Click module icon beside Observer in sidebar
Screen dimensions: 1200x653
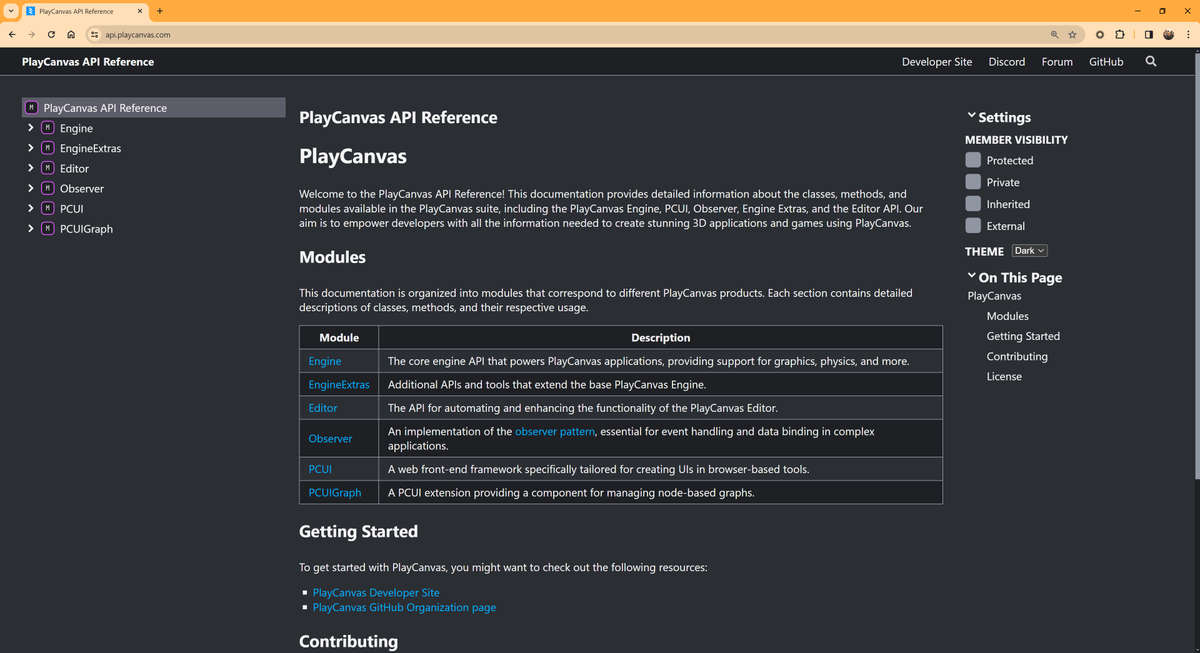tap(48, 188)
